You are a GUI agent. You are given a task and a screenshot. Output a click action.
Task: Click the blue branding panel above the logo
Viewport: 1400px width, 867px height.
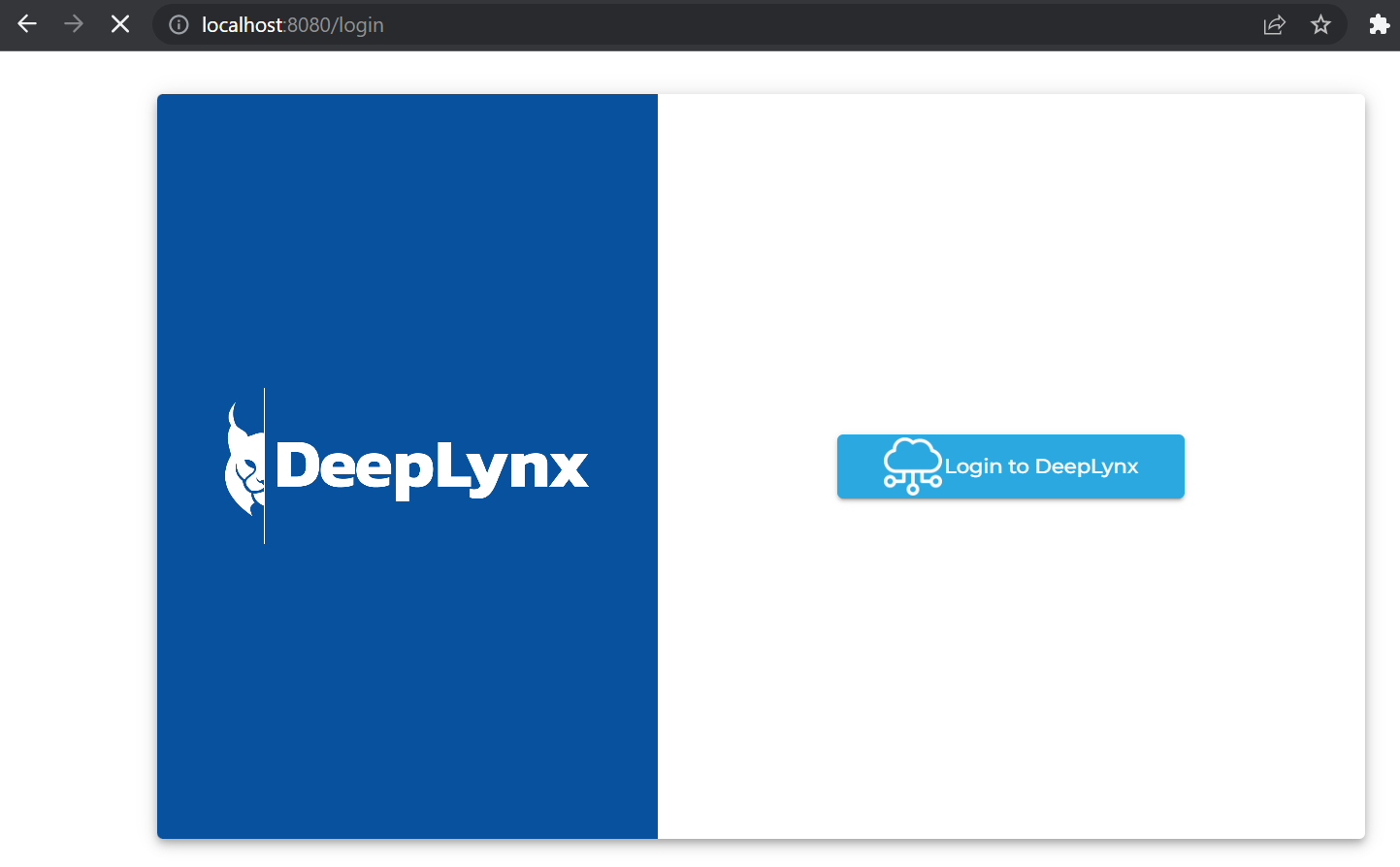(x=407, y=242)
